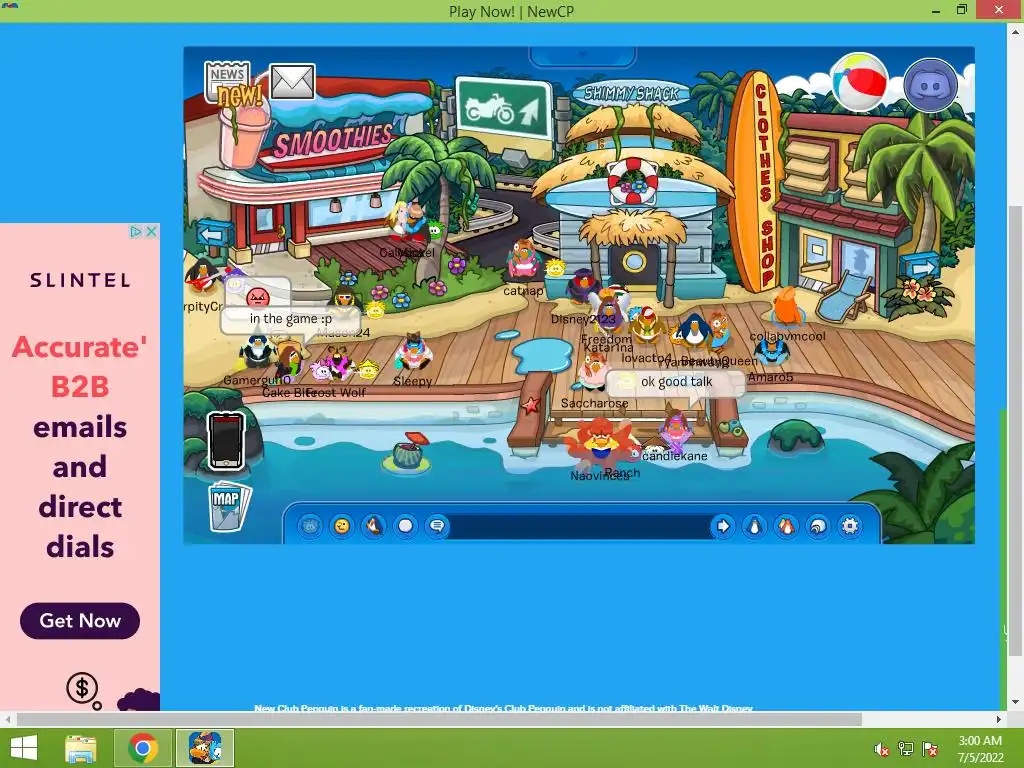Click the horizontal scrollbar right arrow
The image size is (1024, 768).
click(x=999, y=719)
